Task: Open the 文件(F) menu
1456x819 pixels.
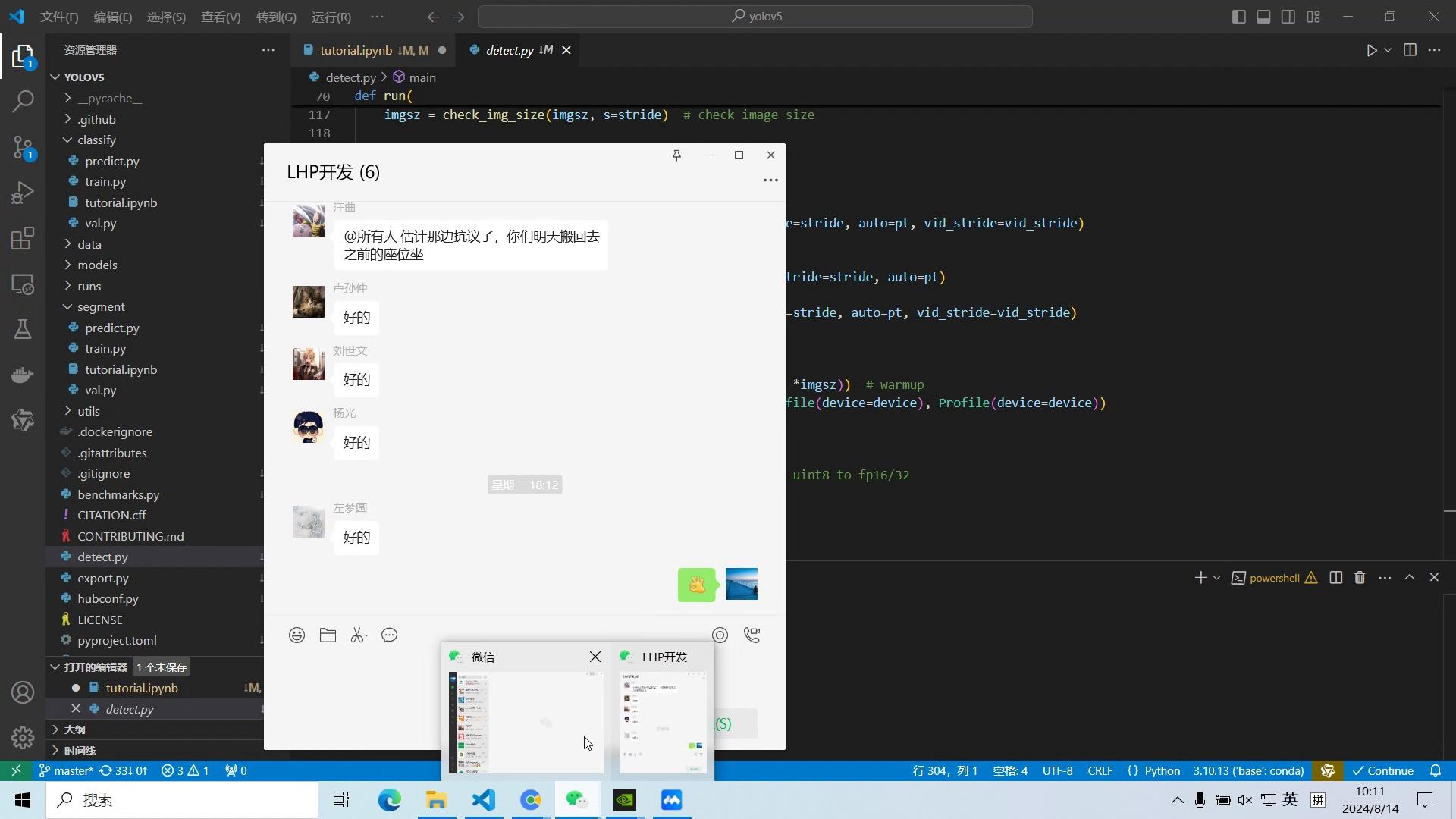Action: pyautogui.click(x=59, y=17)
